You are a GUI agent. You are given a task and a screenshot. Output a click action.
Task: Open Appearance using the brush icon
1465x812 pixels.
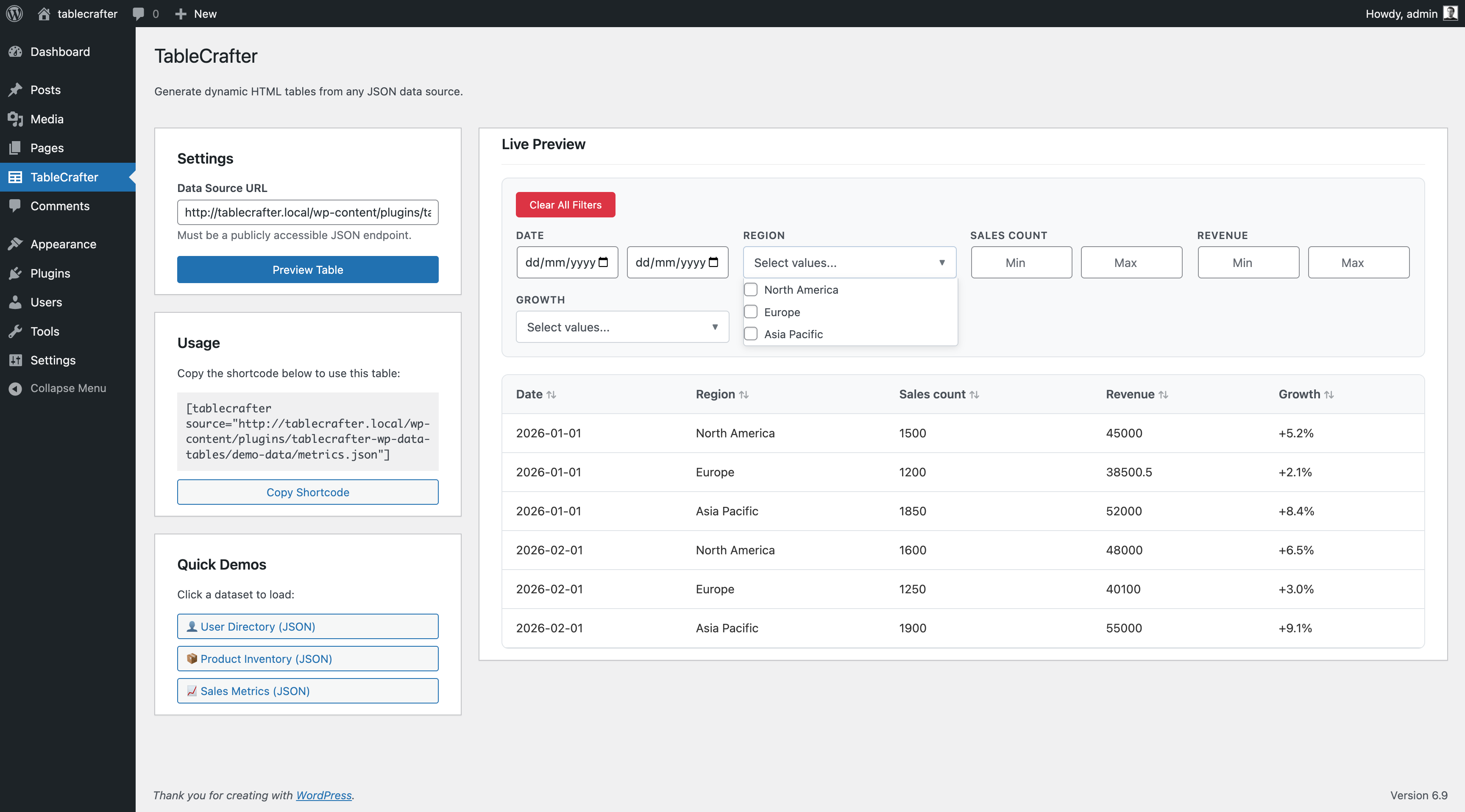point(15,243)
